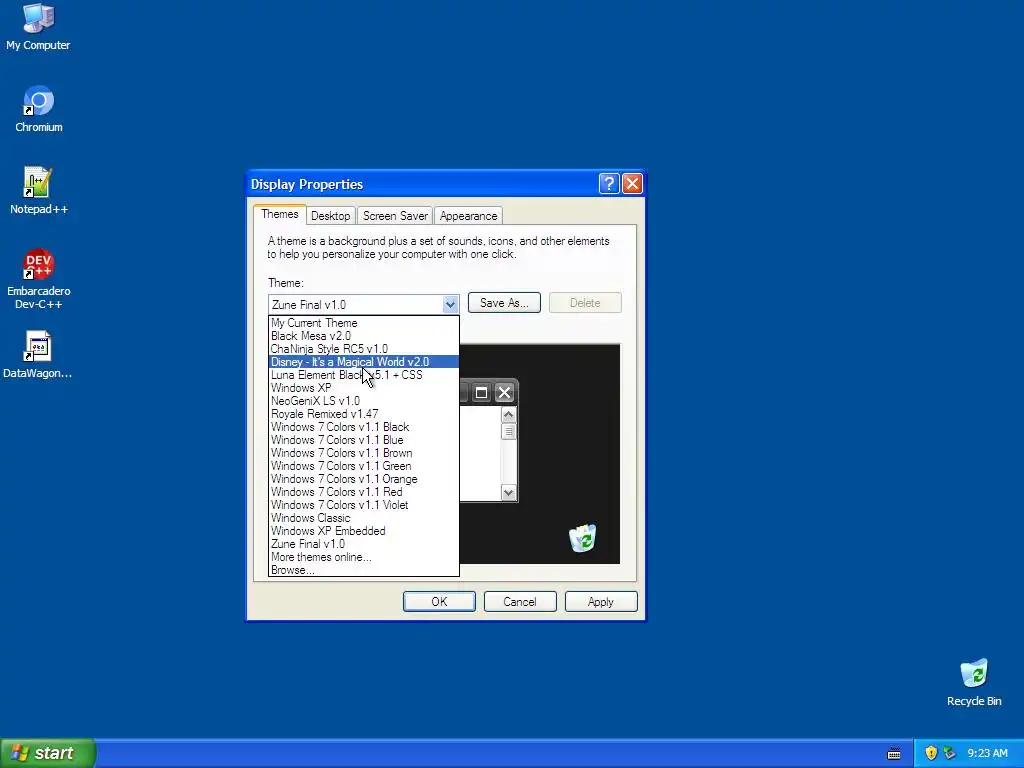
Task: Open DataWagon desktop file shortcut
Action: point(37,355)
